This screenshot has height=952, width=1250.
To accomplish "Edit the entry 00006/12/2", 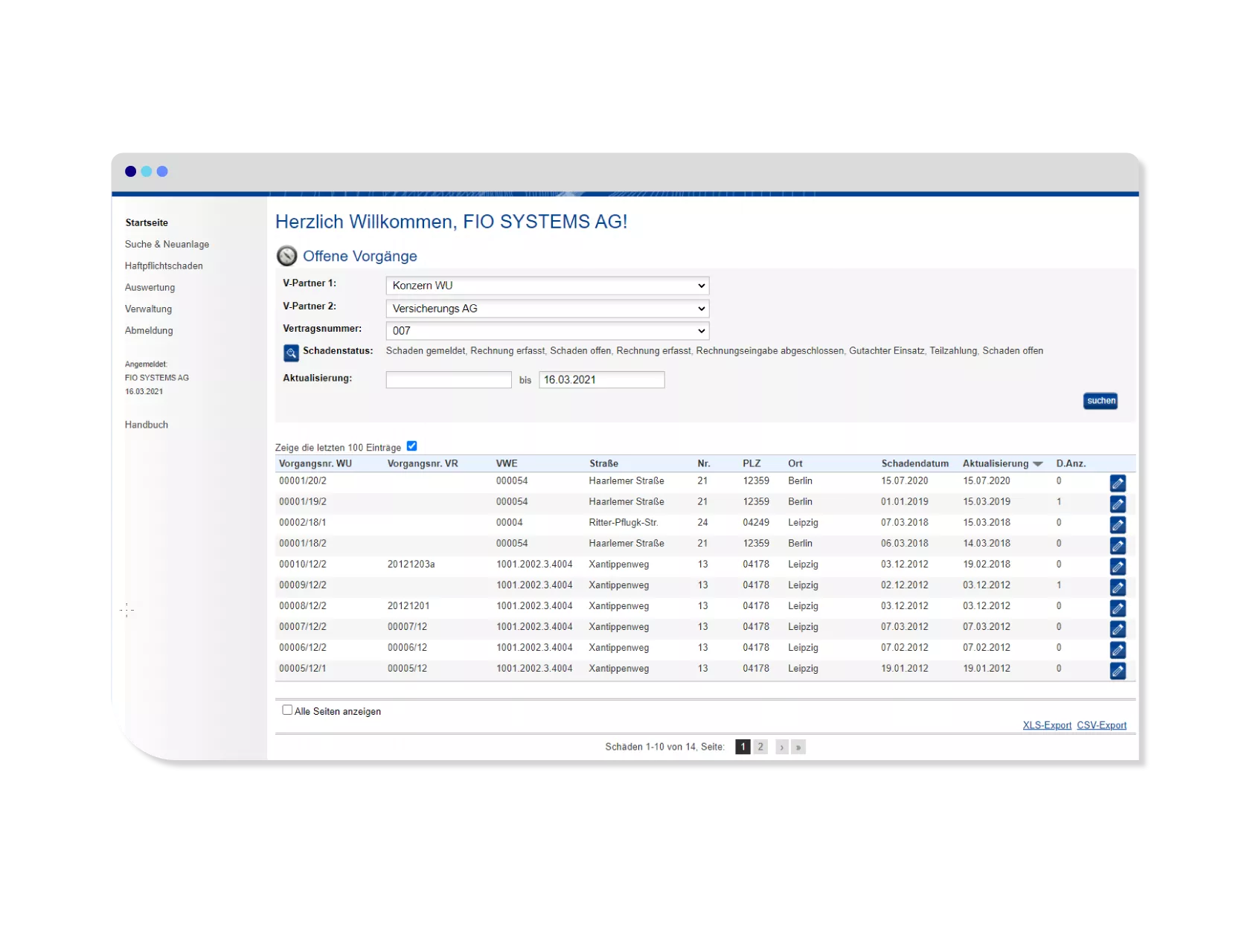I will pyautogui.click(x=1118, y=649).
